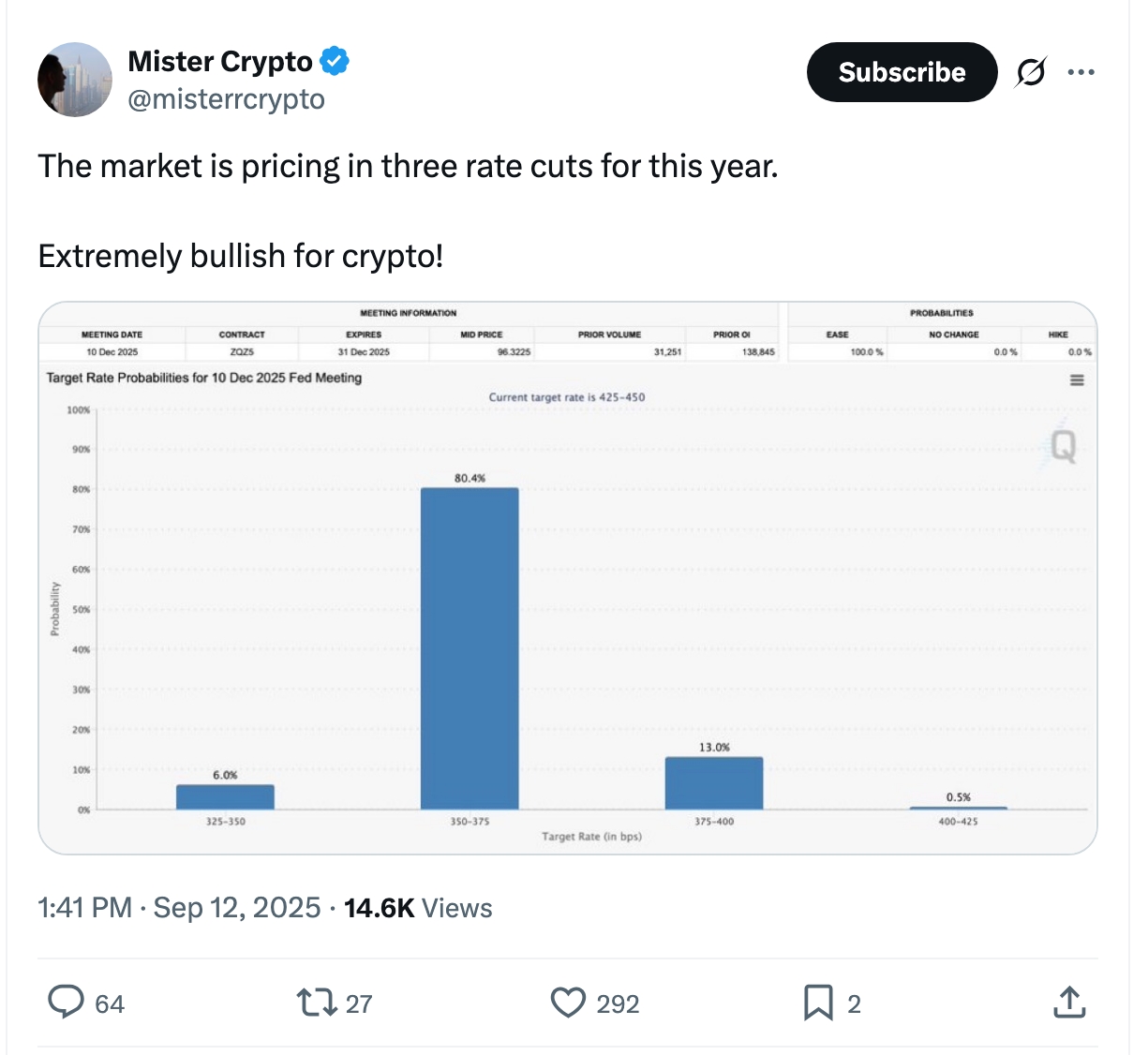Open the three-dot more options menu
Viewport: 1148px width, 1055px height.
(1081, 72)
